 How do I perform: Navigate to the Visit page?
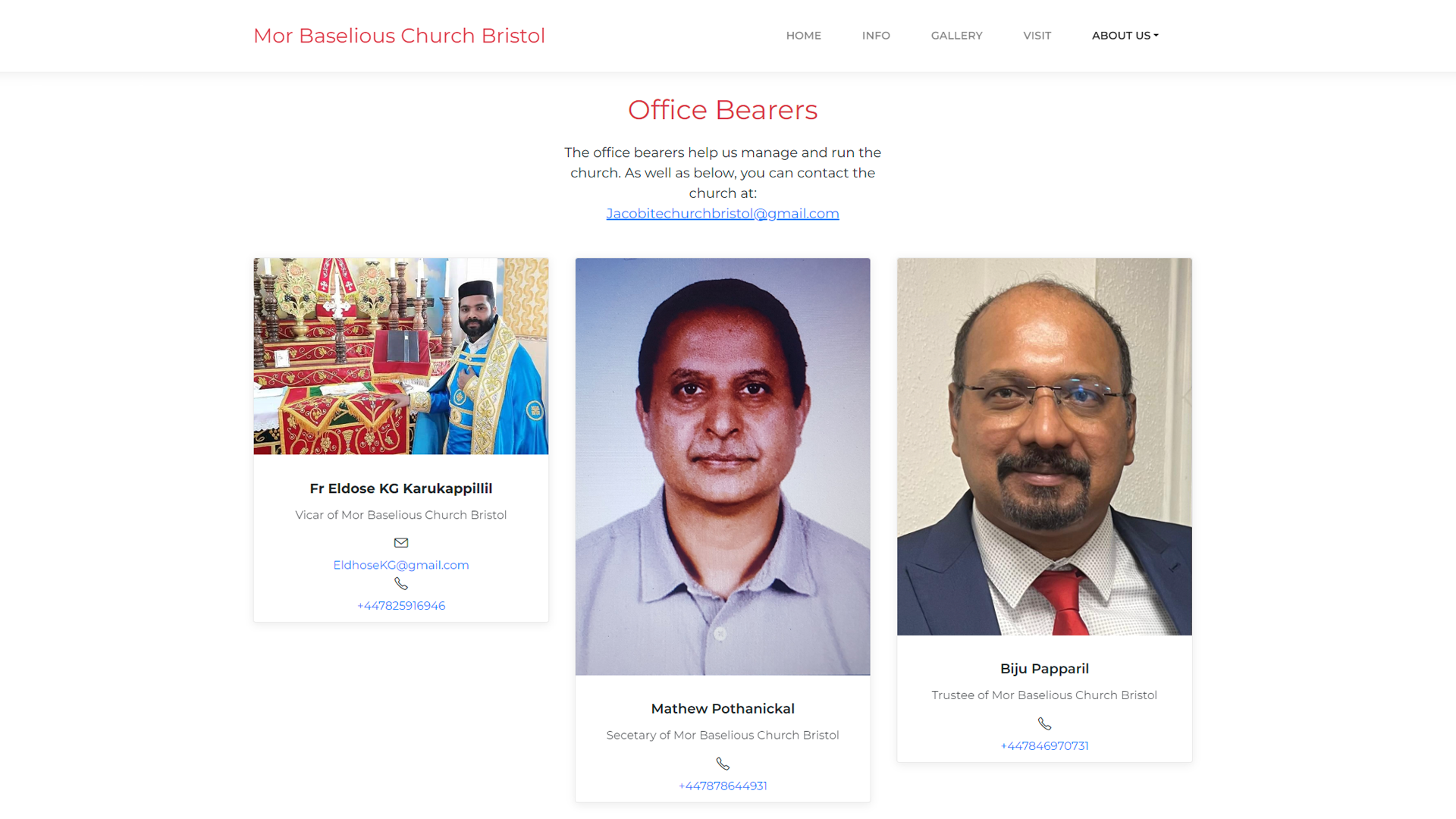click(x=1037, y=36)
